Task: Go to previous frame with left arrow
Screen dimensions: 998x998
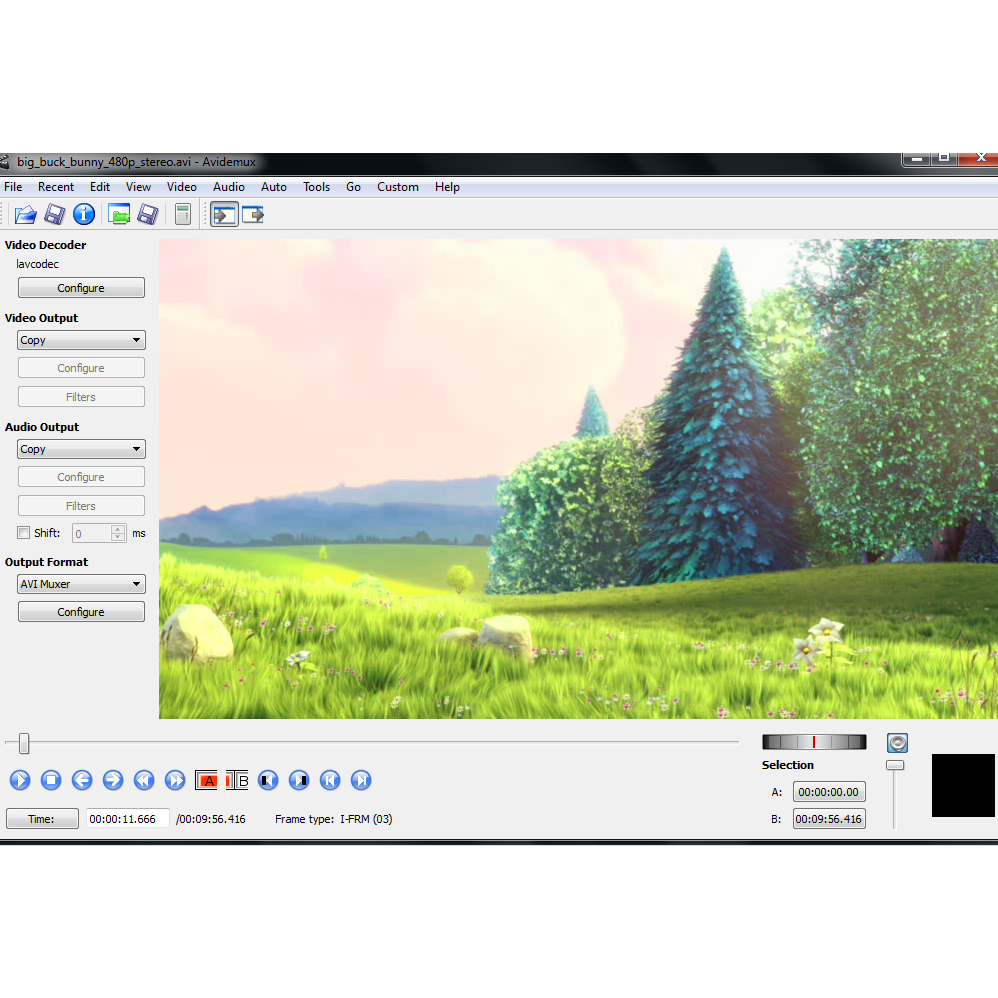Action: [82, 780]
